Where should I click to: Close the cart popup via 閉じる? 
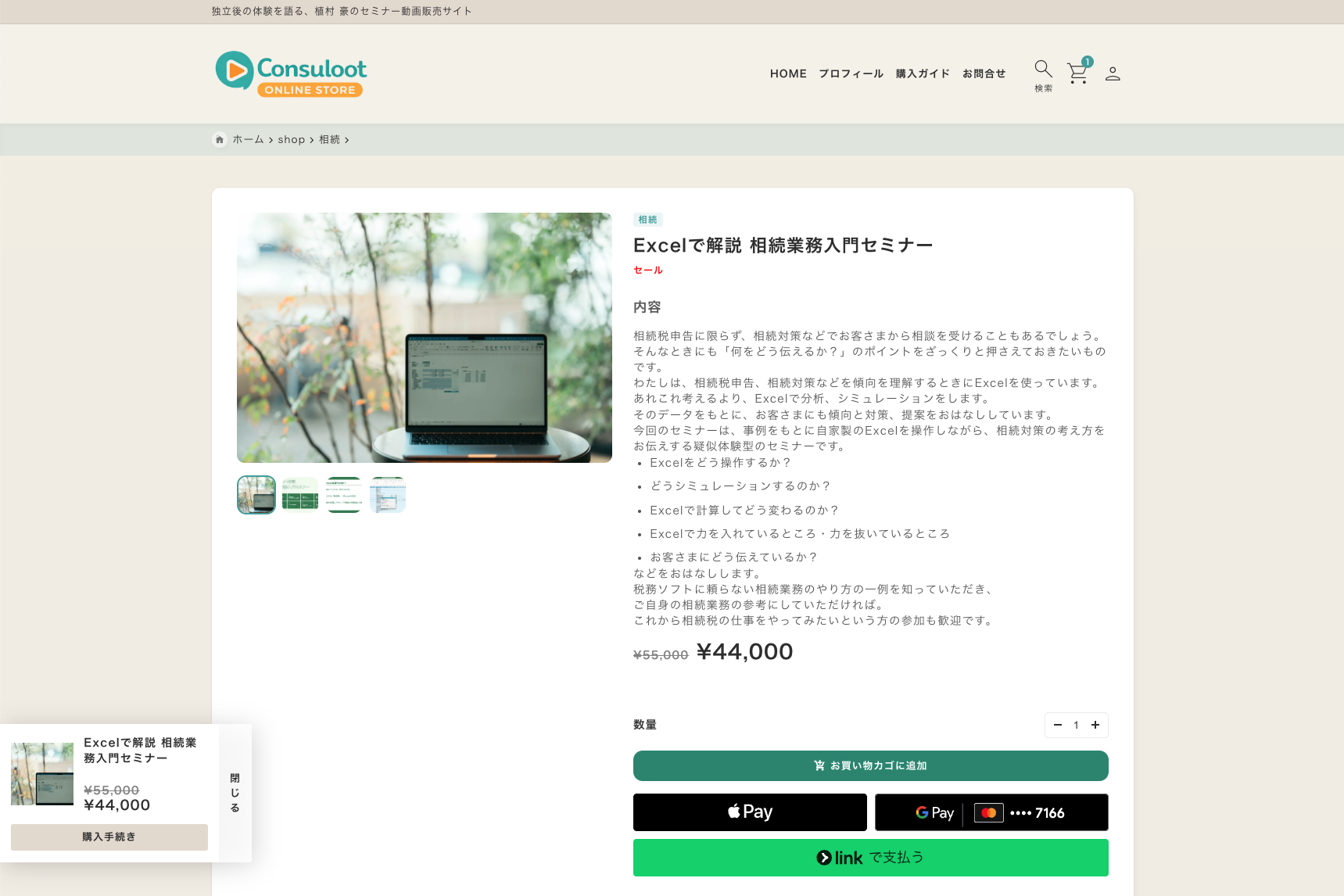pos(235,793)
